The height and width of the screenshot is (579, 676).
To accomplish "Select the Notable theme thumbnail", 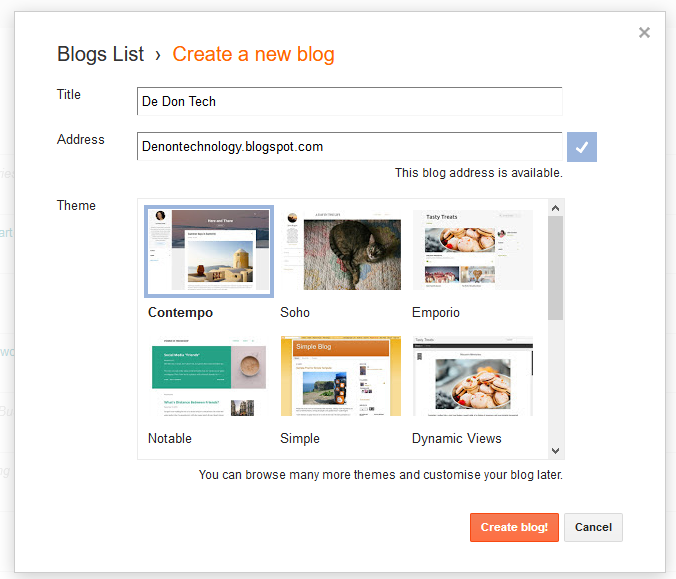I will tap(209, 376).
